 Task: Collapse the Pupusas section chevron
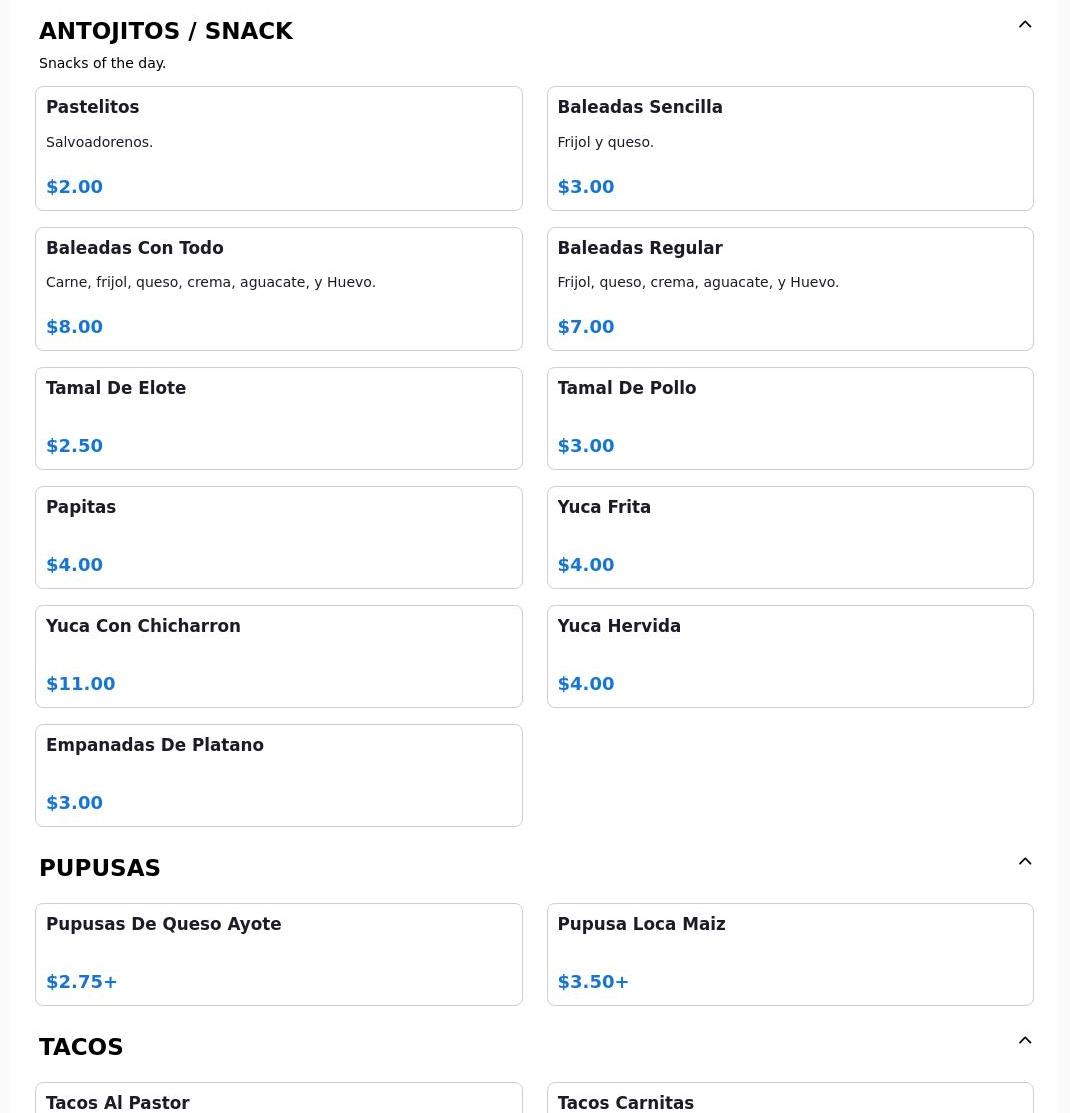[1025, 862]
